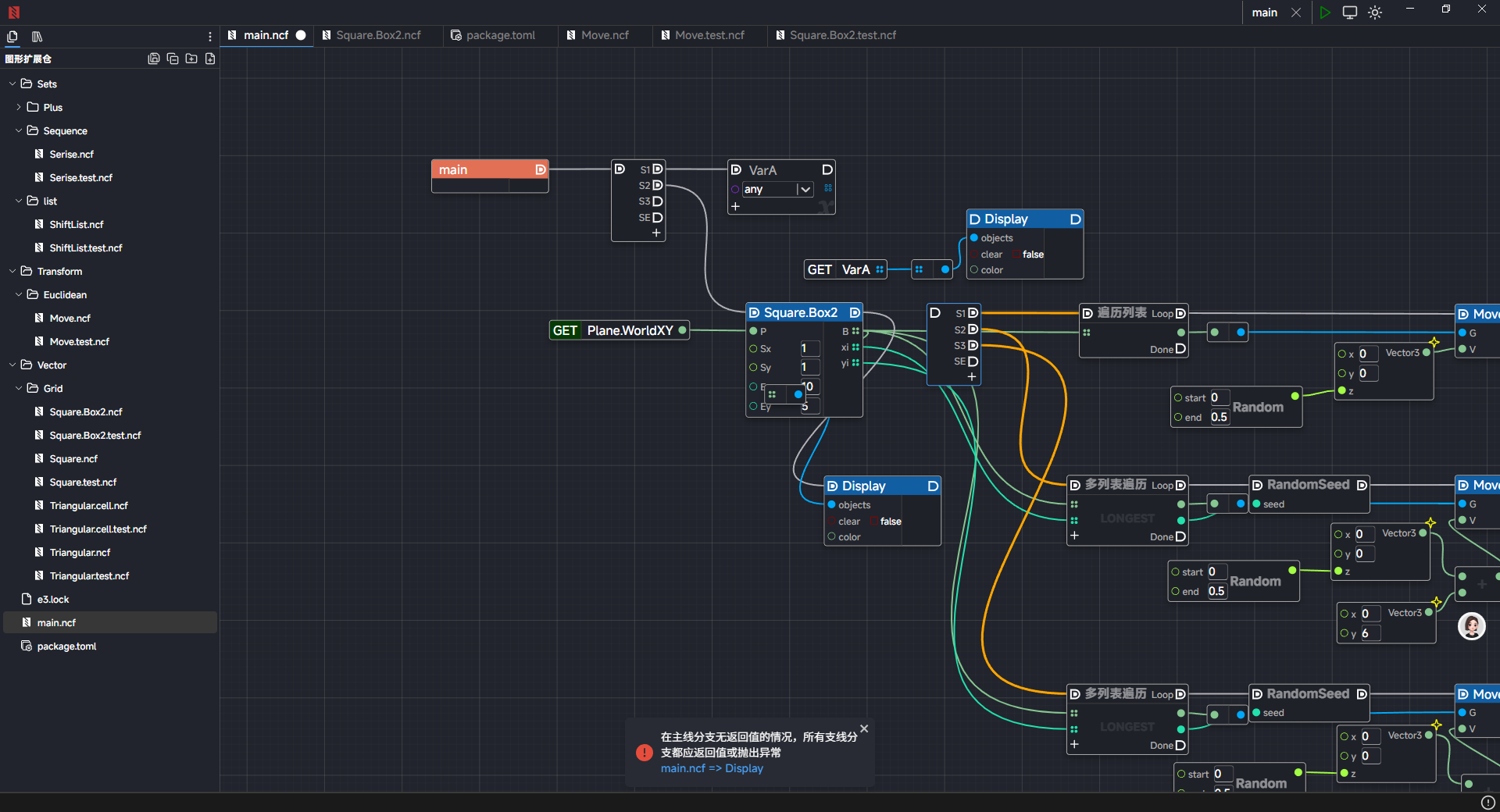Click the save all icon in explorer header
The height and width of the screenshot is (812, 1500).
click(x=154, y=59)
